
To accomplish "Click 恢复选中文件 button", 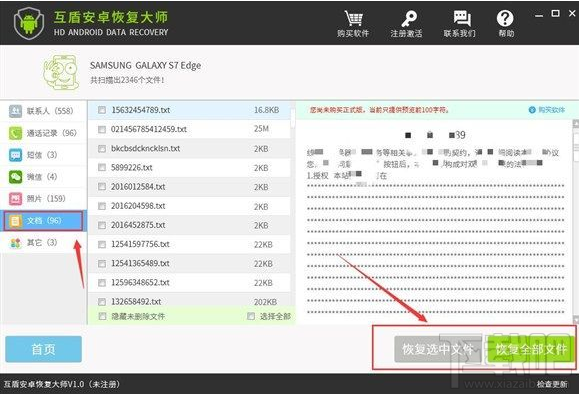I will coord(438,349).
